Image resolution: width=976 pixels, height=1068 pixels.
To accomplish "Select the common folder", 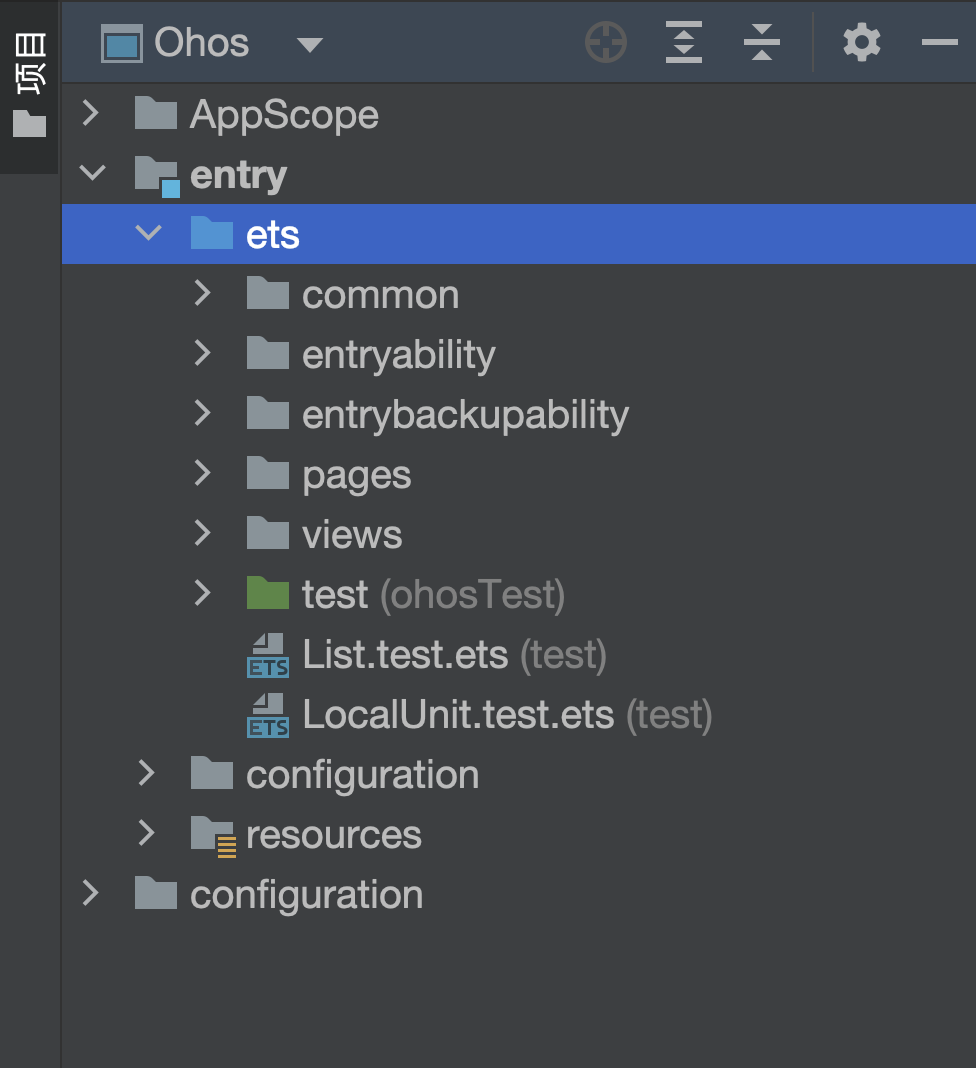I will (x=380, y=295).
